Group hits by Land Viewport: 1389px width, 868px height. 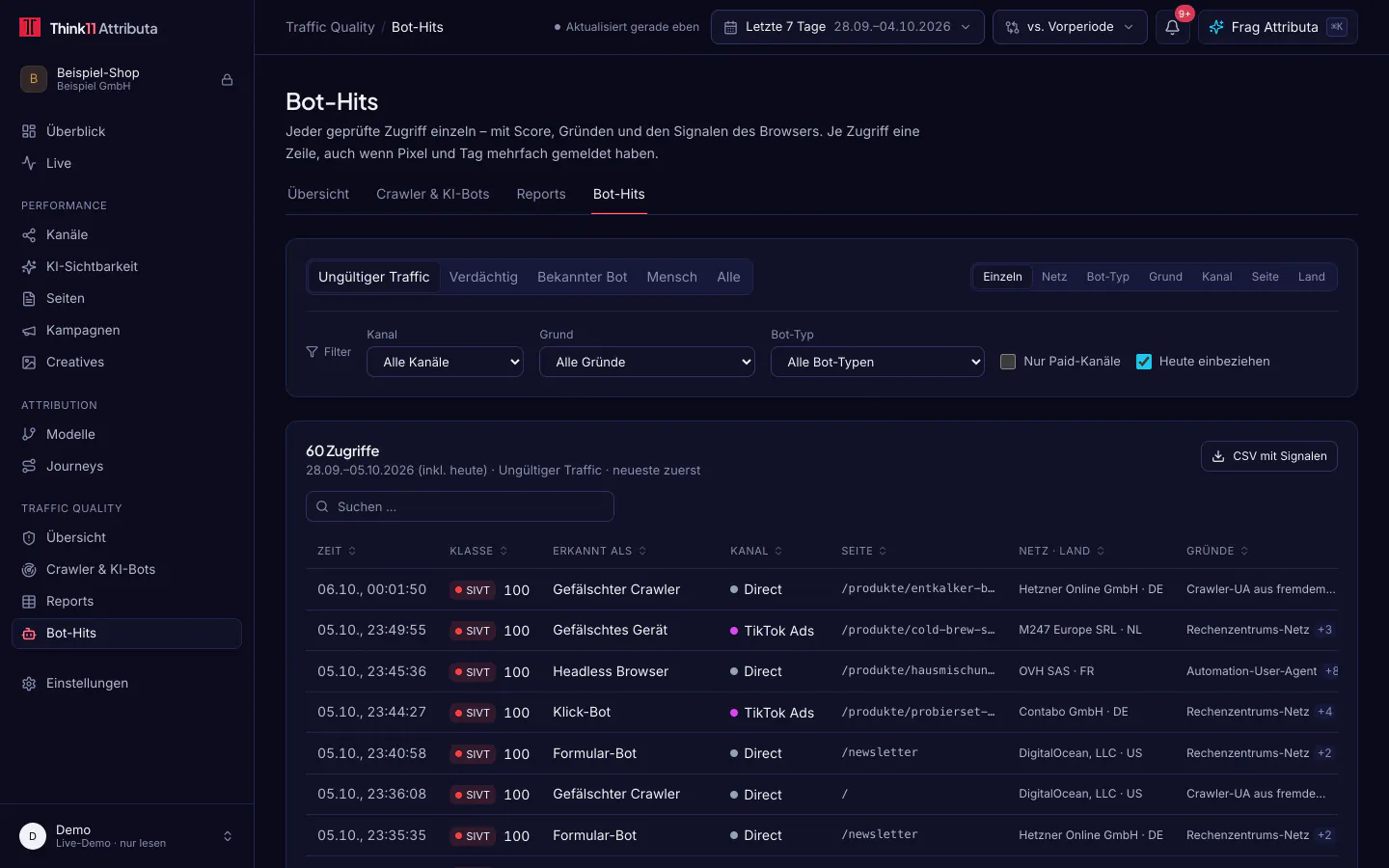1312,277
